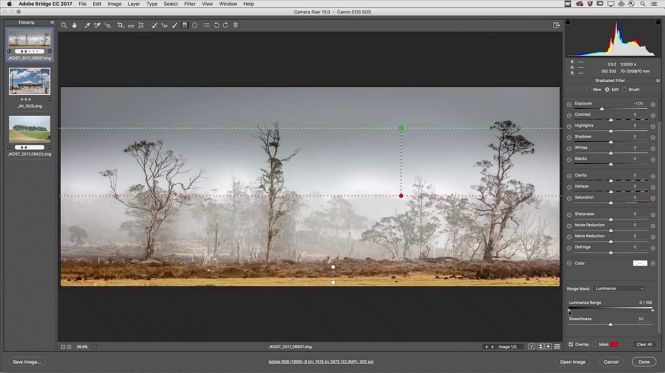Toggle full screen mode icon
665x373 pixels.
tap(556, 25)
